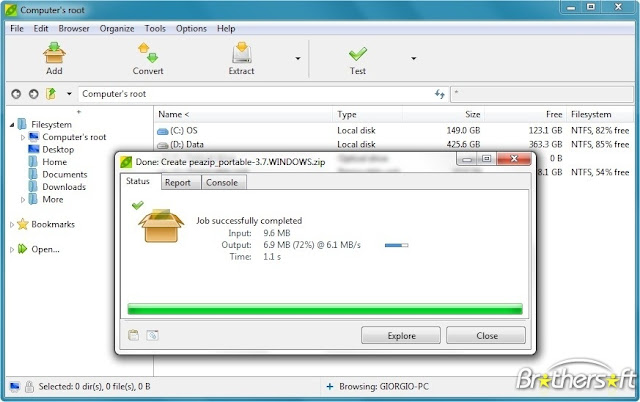Click the Bookmarks star icon
Screen dimensions: 640x402
pos(23,224)
